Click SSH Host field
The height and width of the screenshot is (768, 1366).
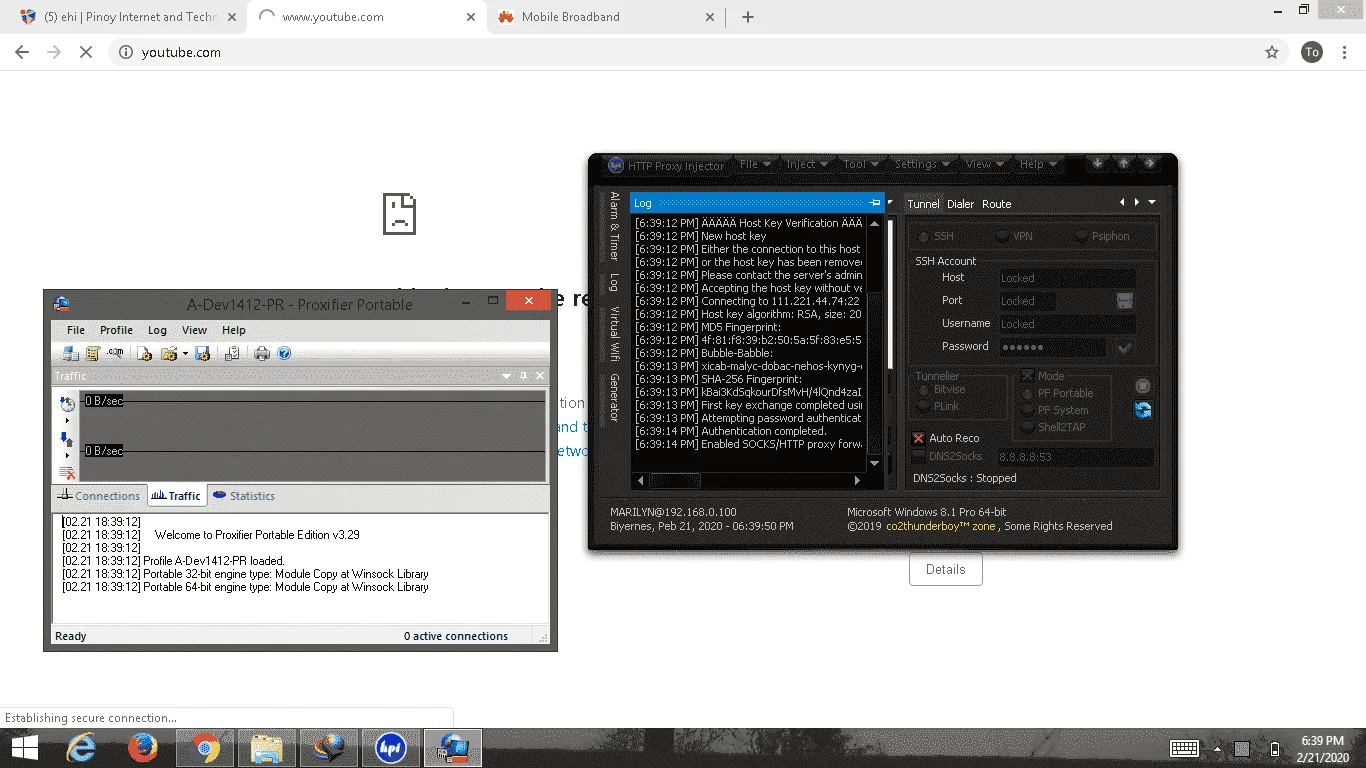click(1067, 278)
